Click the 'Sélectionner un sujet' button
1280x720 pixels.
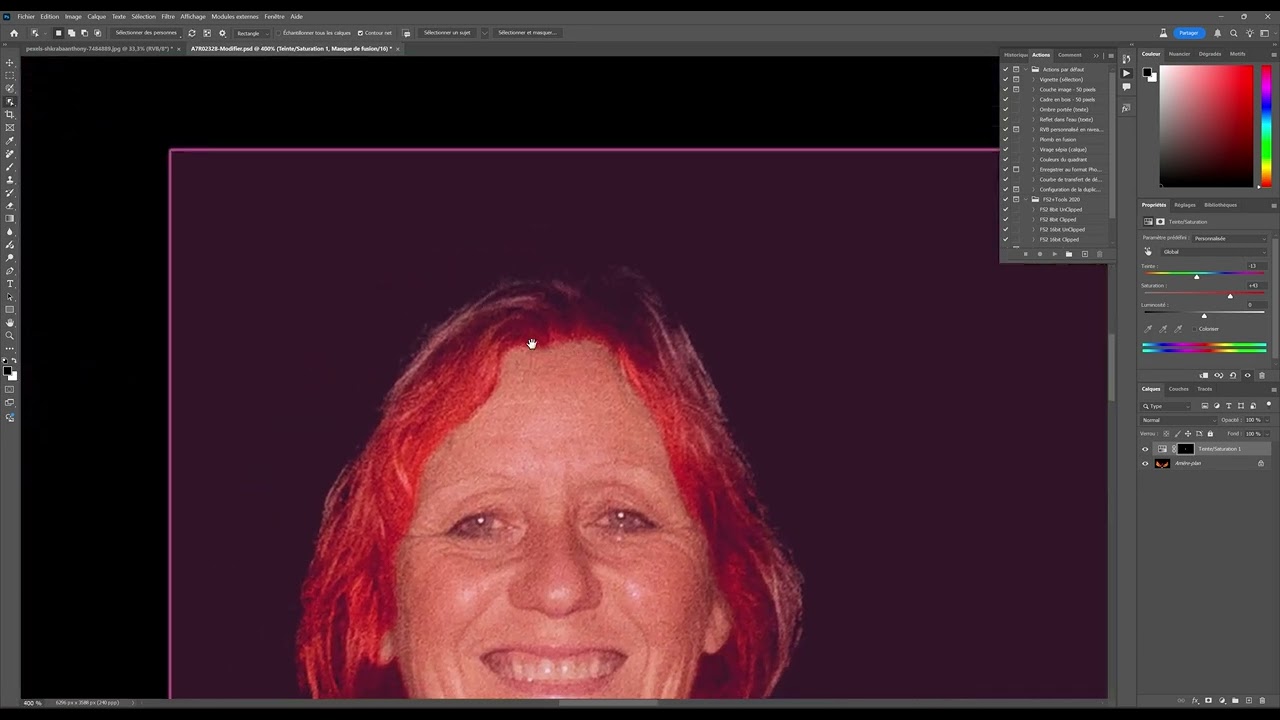[447, 33]
